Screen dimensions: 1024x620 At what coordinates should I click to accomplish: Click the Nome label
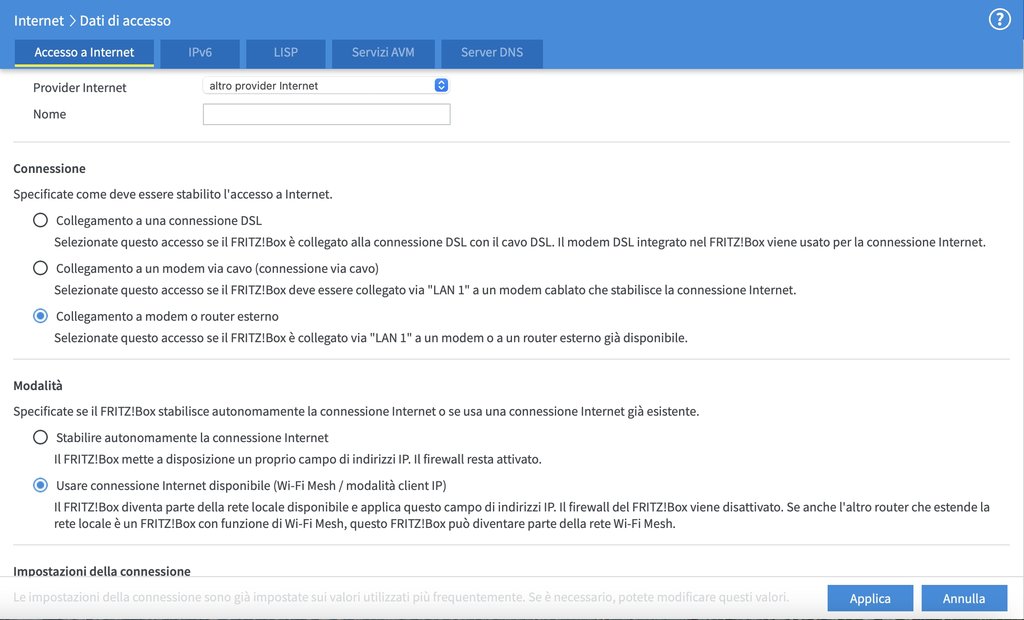pyautogui.click(x=50, y=114)
